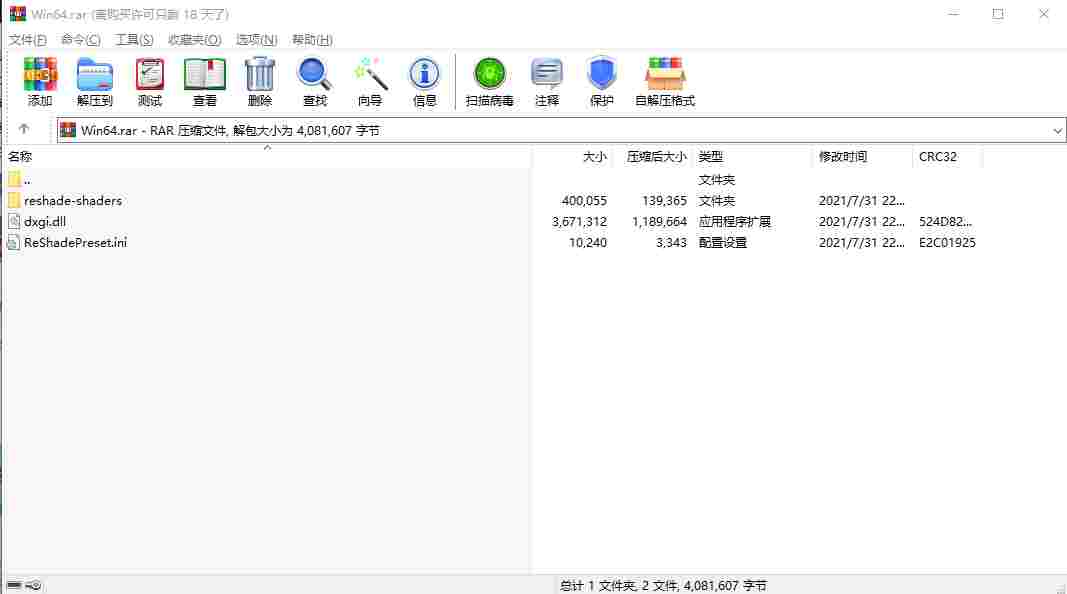
Task: Go up one level arrow
Action: [x=24, y=129]
